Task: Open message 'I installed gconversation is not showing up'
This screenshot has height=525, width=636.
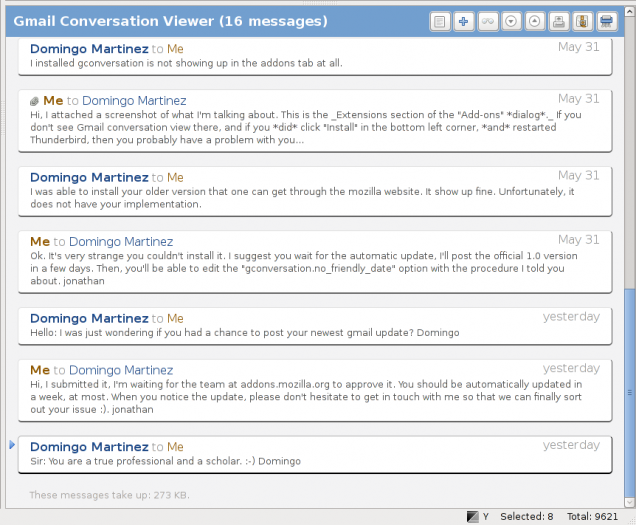Action: click(x=315, y=56)
